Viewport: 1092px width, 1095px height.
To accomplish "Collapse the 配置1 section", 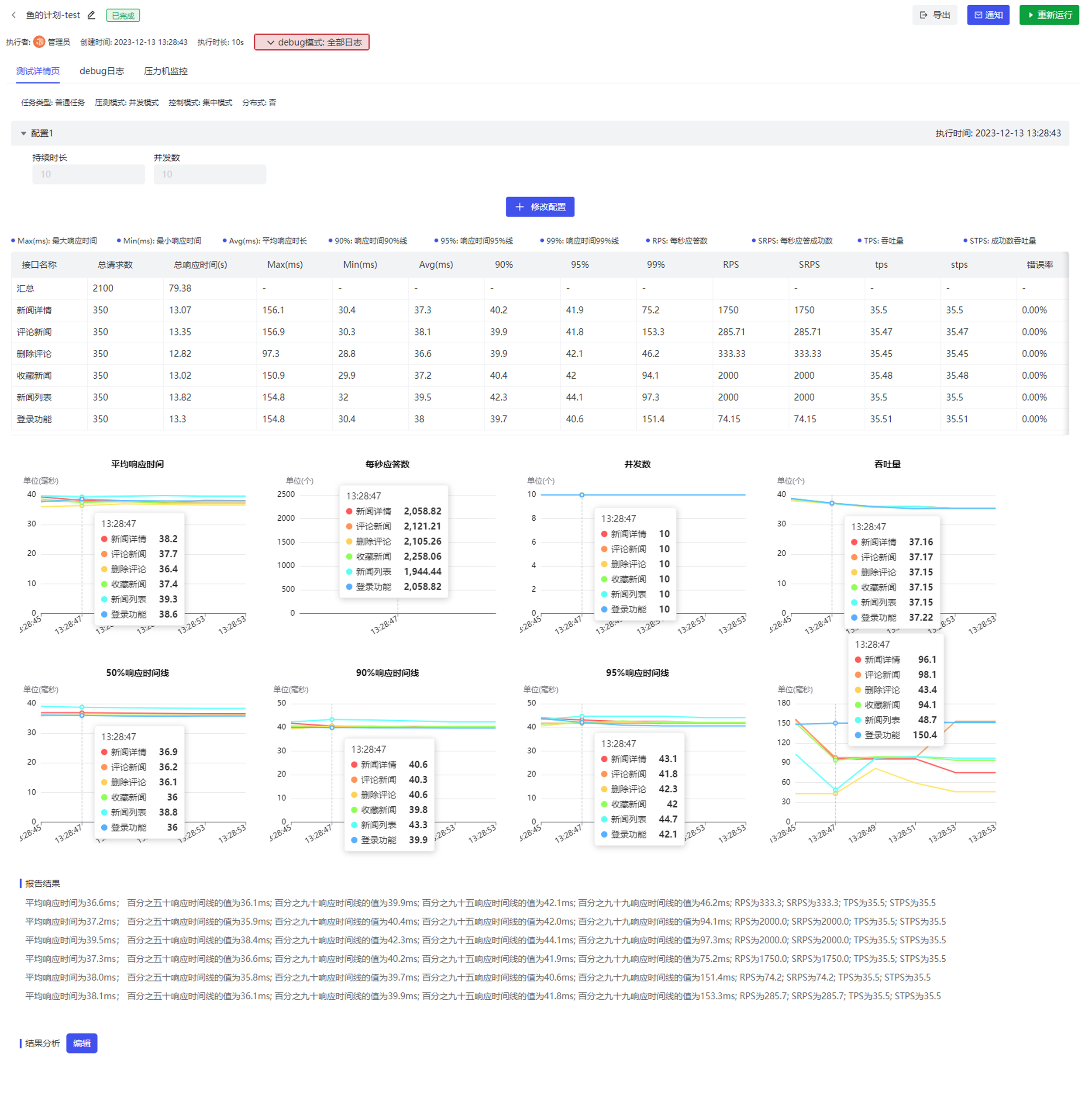I will pyautogui.click(x=24, y=134).
